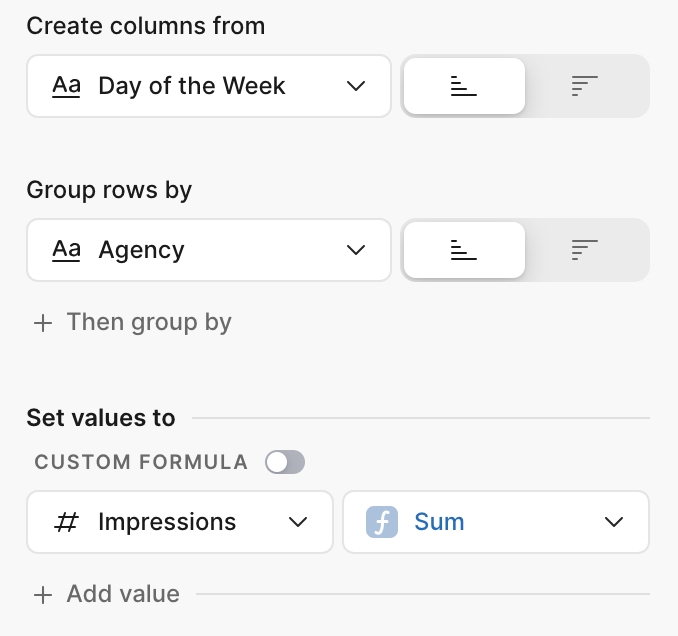Open the Agency dropdown chevron

(x=356, y=249)
